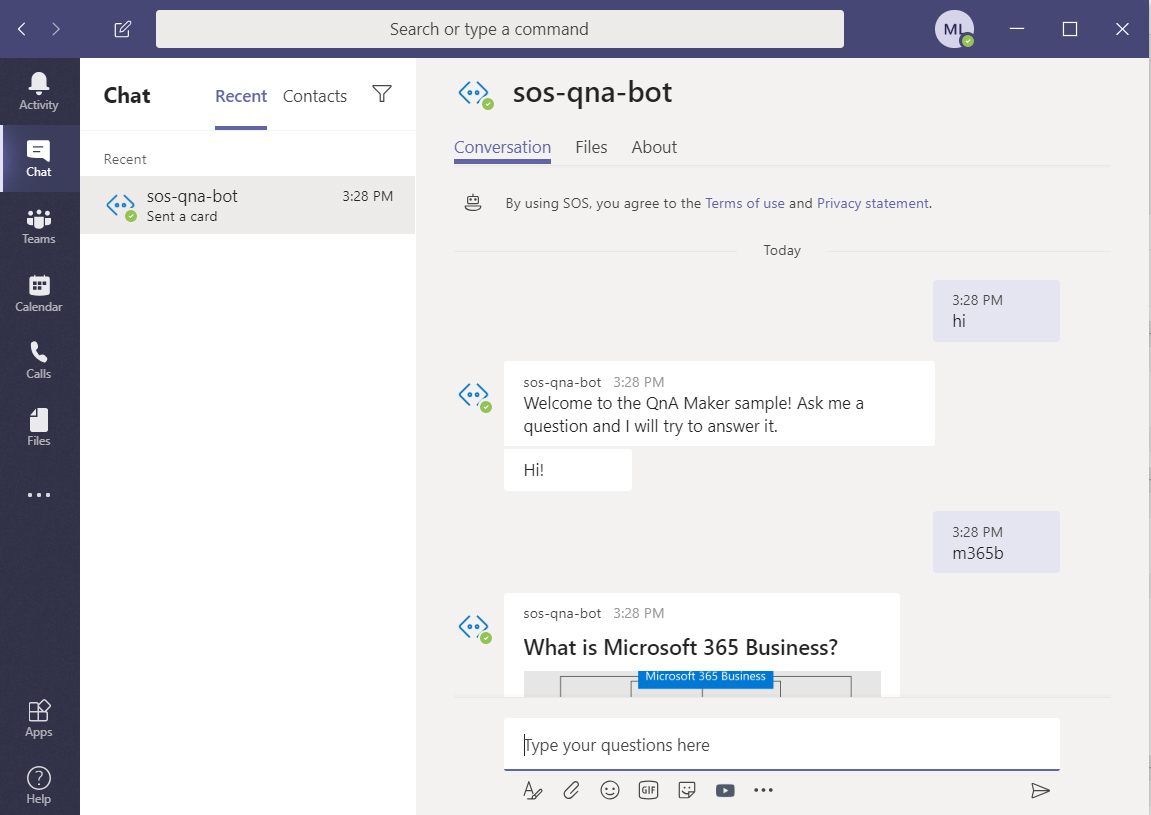Open the Privacy statement link
The height and width of the screenshot is (815, 1151).
point(873,203)
